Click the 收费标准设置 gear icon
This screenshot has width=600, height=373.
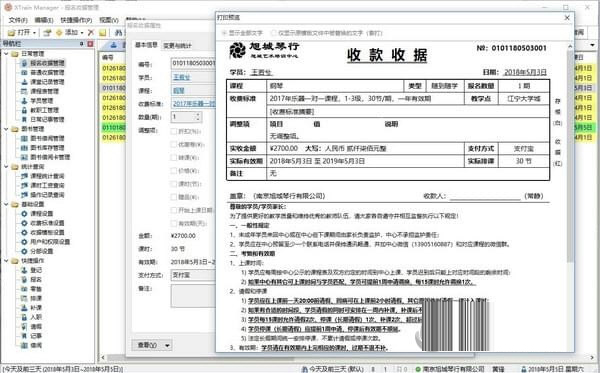(24, 223)
